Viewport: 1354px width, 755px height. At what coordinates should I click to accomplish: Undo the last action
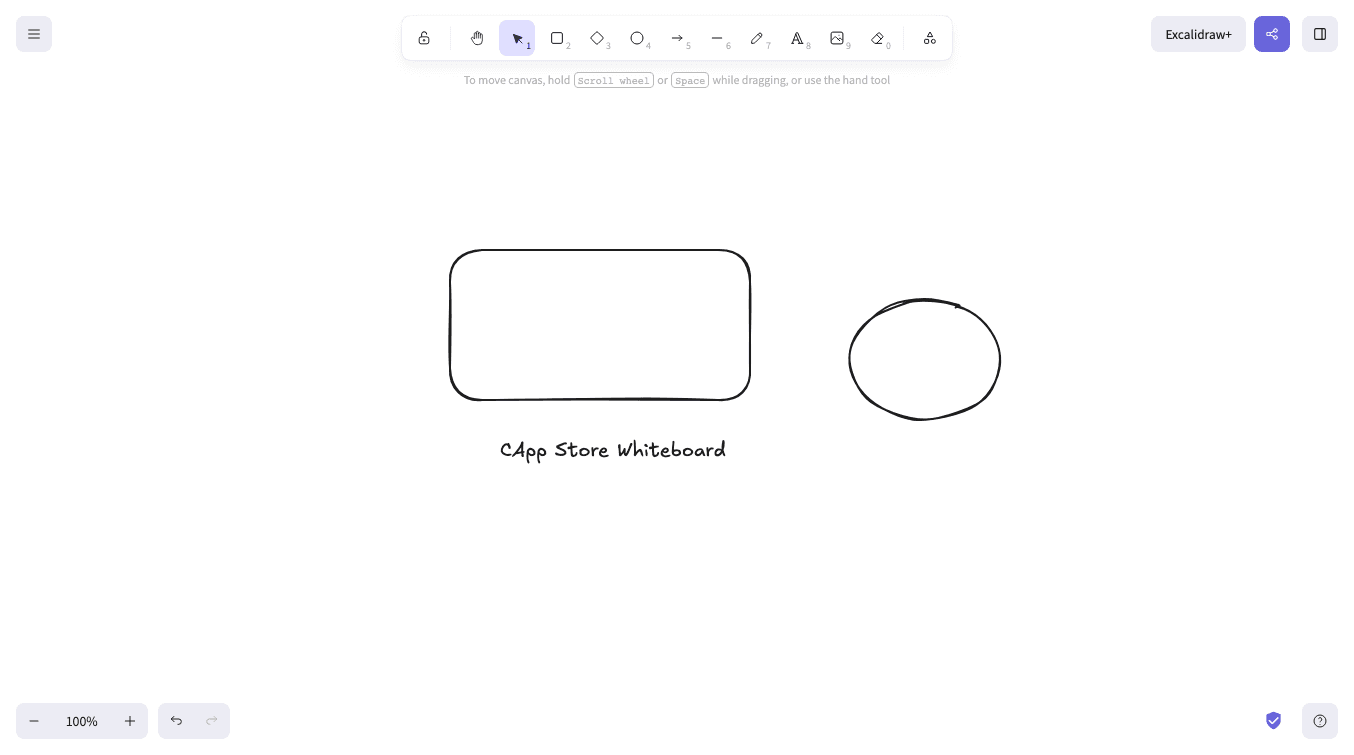coord(176,721)
